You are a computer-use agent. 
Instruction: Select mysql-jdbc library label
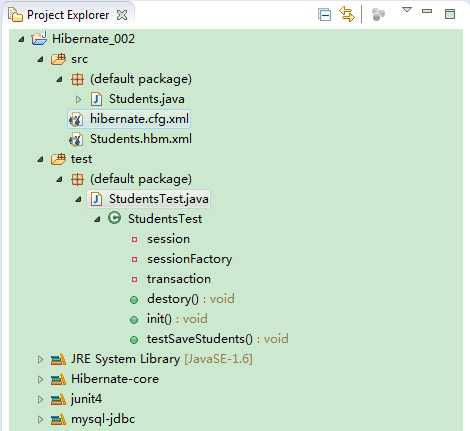coord(103,419)
